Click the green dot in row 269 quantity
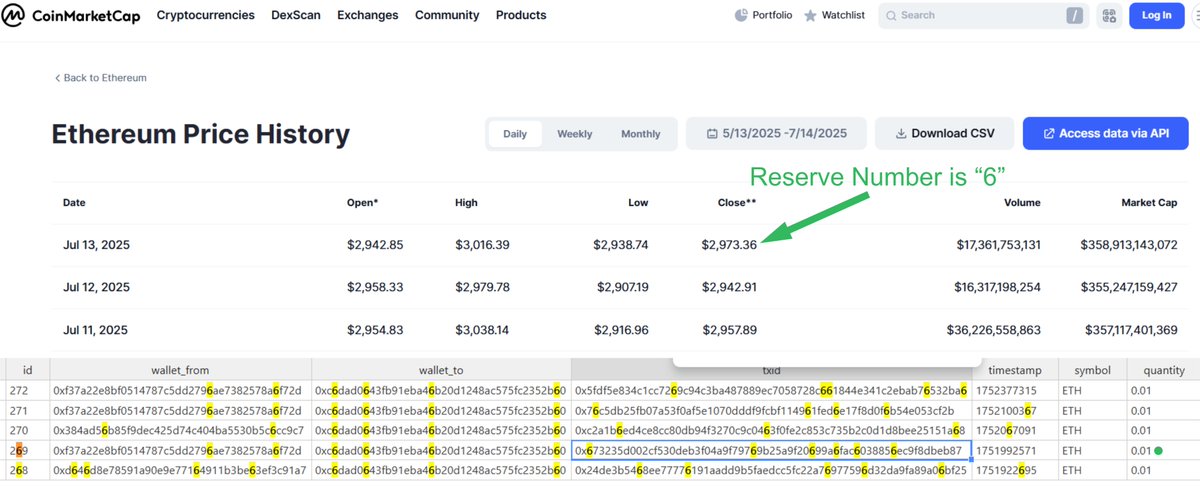The image size is (1200, 487). [x=1158, y=451]
